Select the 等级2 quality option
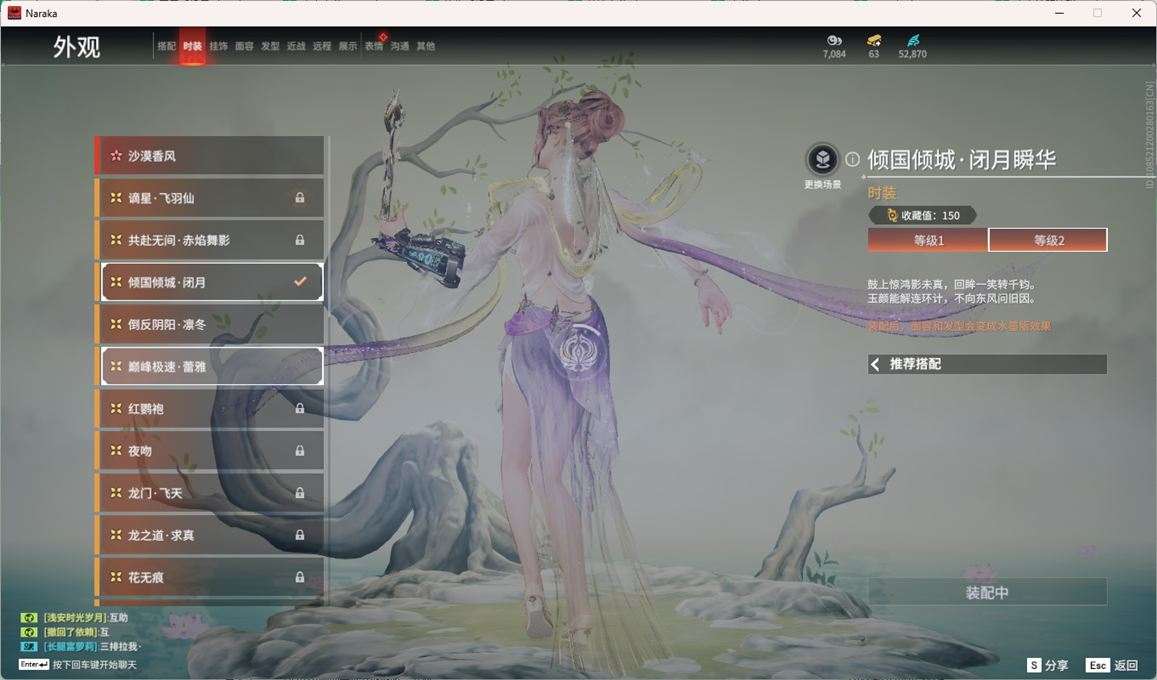This screenshot has height=680, width=1157. (x=1047, y=239)
